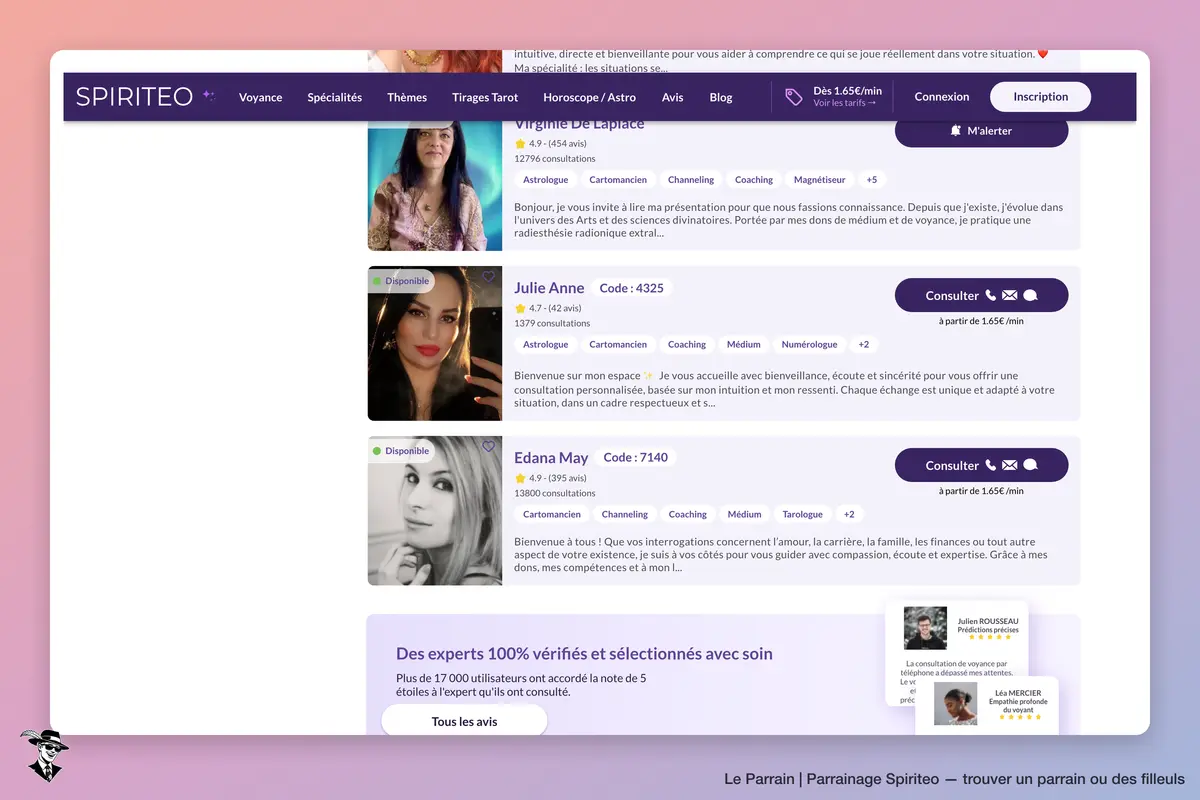Open the Thèmes menu

click(407, 97)
